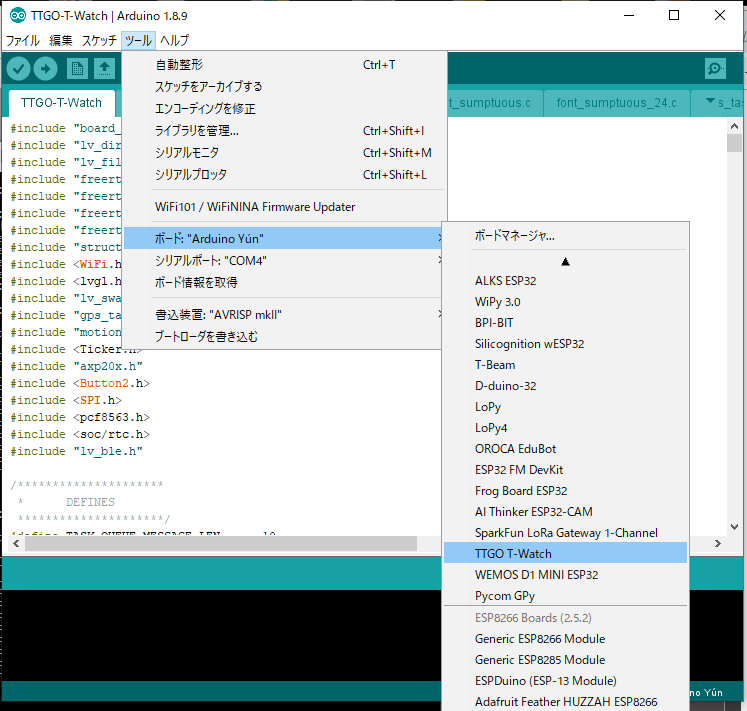Choose the TTGO T-Watch board

565,553
